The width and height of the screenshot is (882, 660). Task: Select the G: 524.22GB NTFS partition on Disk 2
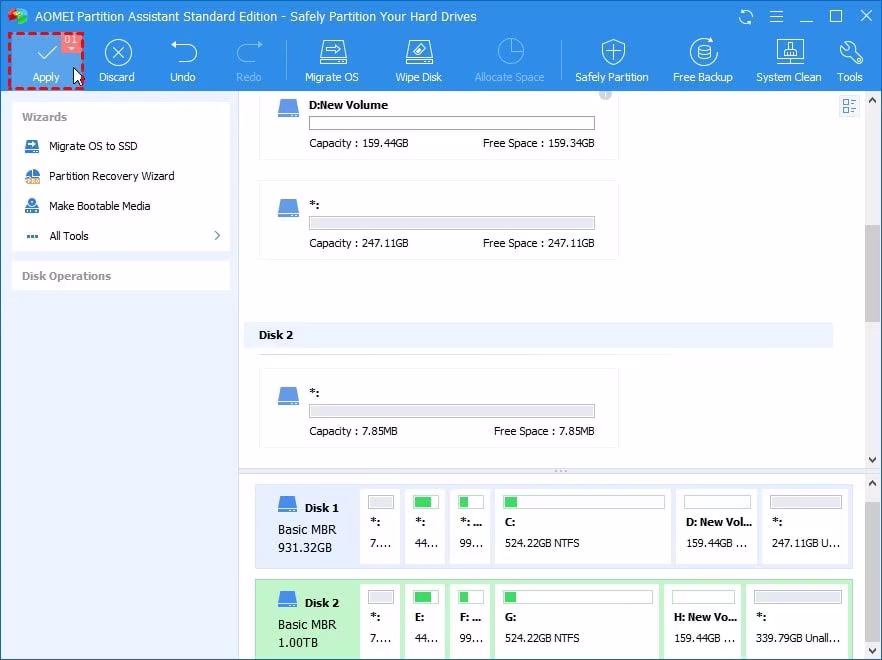point(577,621)
